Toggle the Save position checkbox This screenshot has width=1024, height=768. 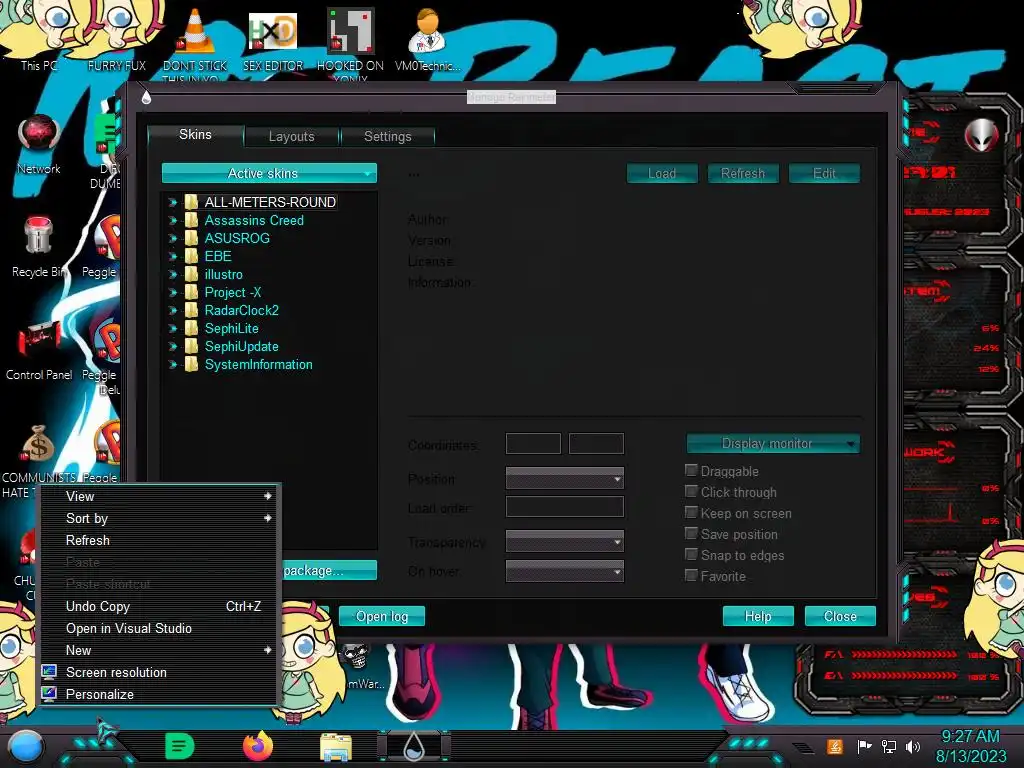[691, 534]
